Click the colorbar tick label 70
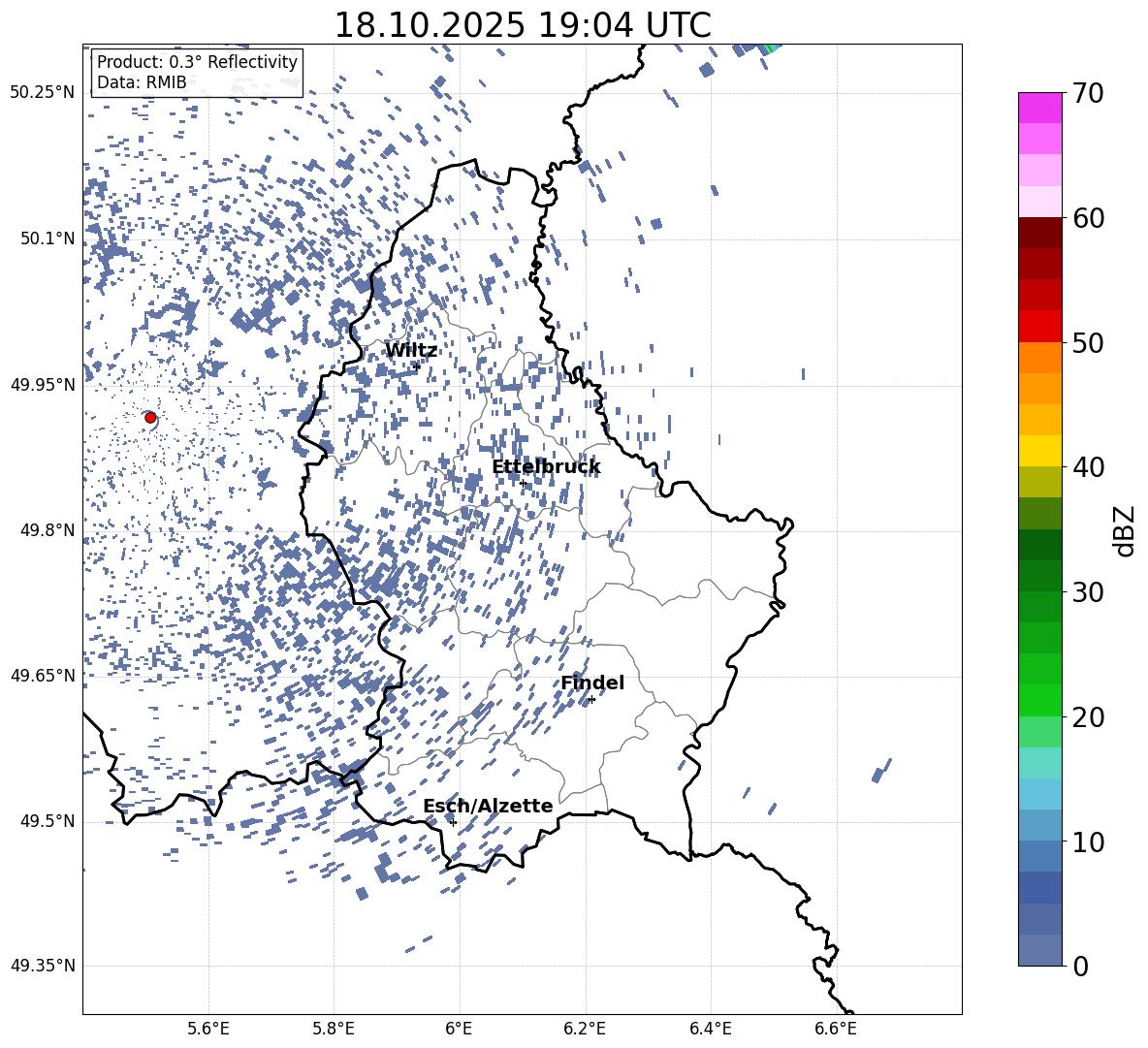This screenshot has width=1148, height=1048. point(1088,94)
